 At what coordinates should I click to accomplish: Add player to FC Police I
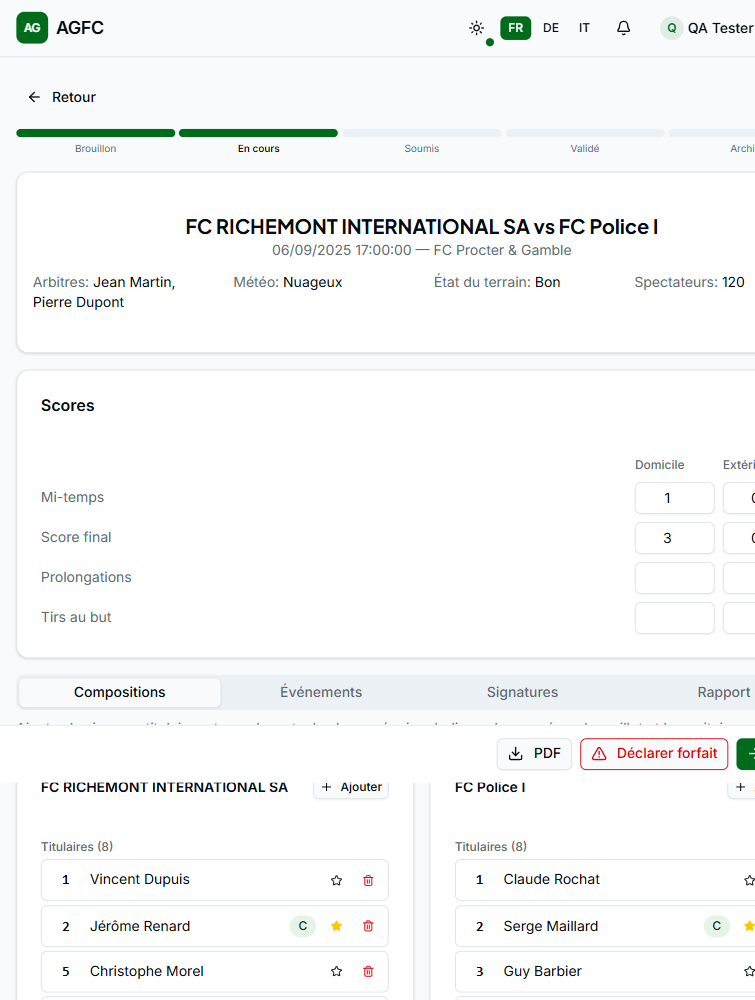pyautogui.click(x=742, y=788)
